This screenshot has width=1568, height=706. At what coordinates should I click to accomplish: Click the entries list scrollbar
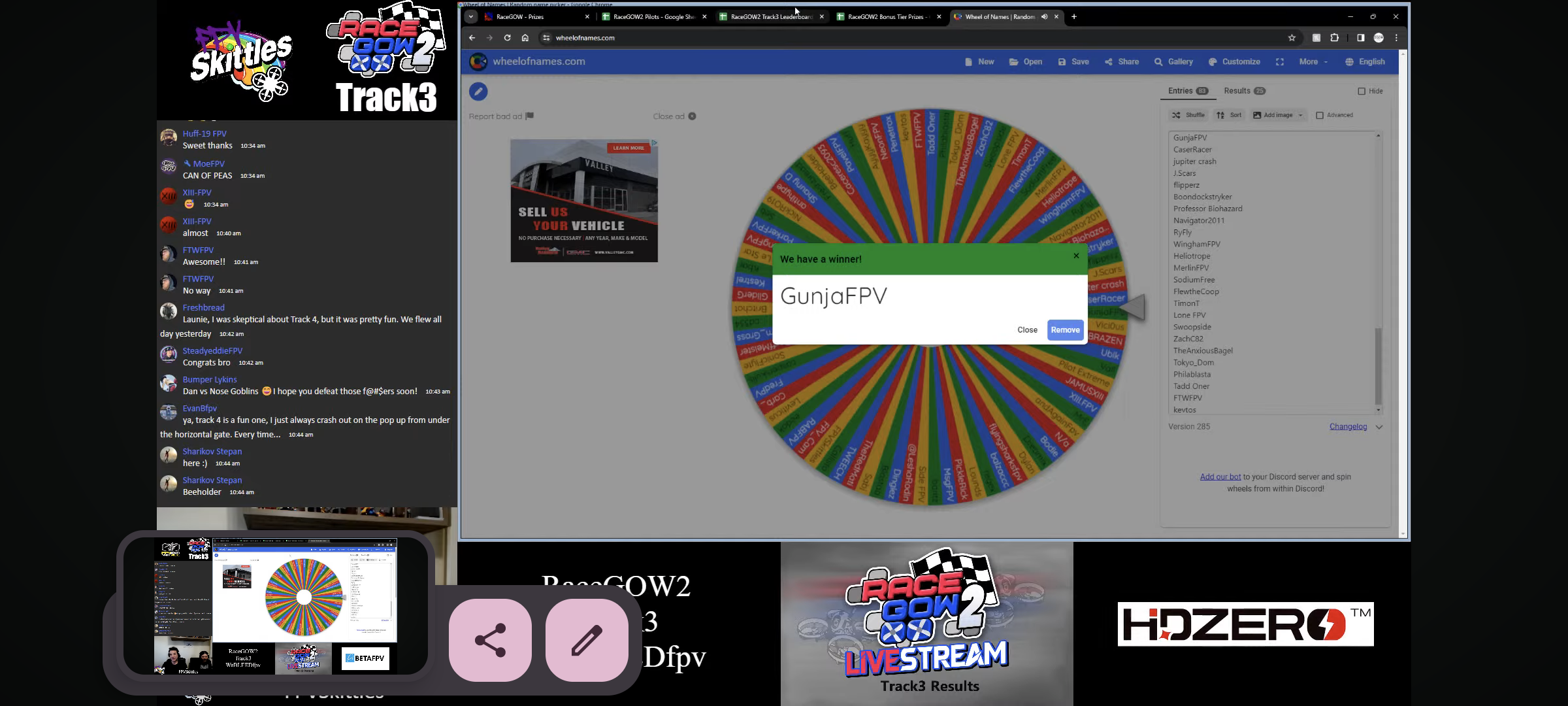coord(1379,366)
